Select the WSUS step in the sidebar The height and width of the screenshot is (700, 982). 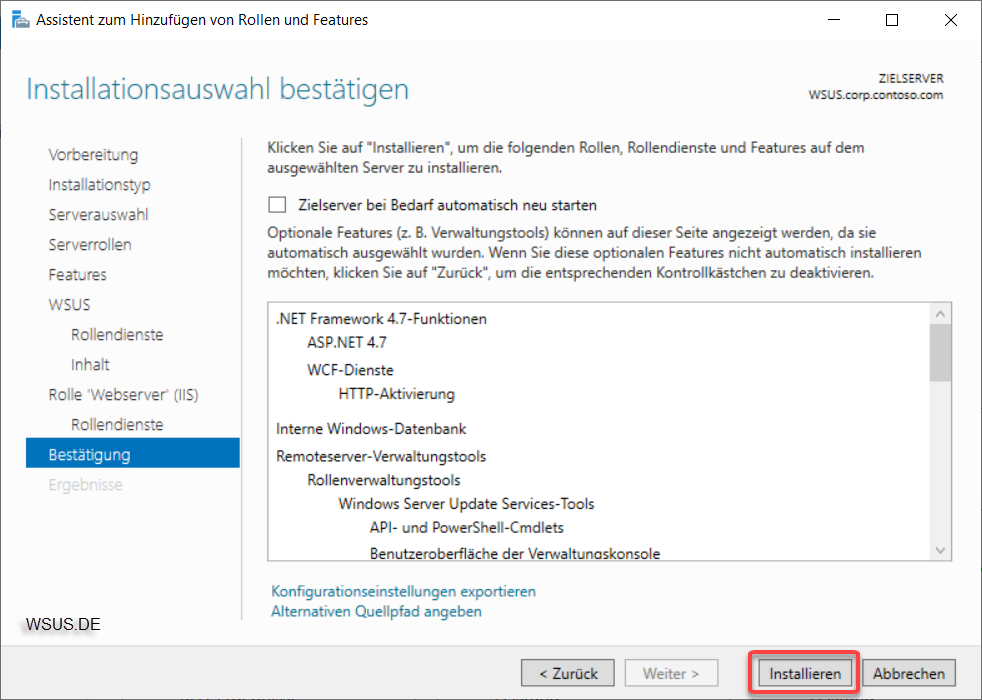pos(70,305)
